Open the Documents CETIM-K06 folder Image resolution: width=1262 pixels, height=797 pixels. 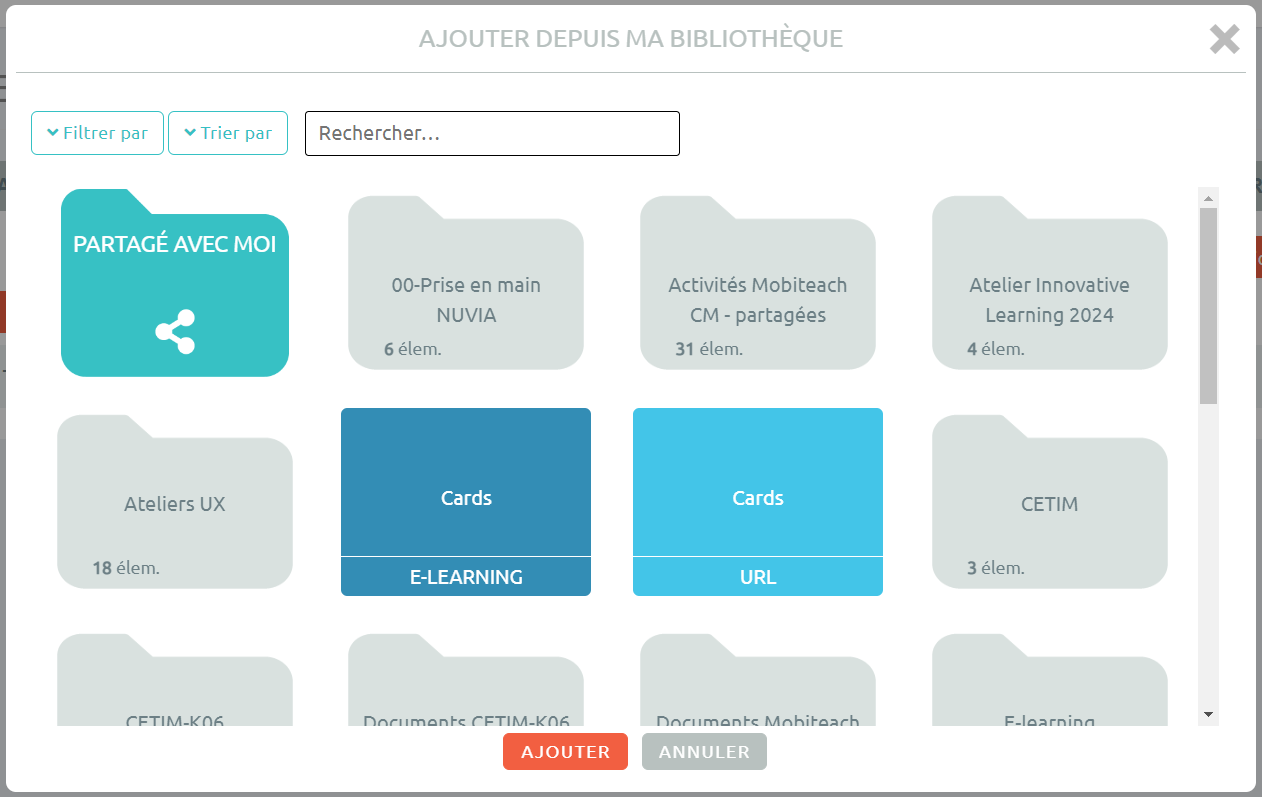466,680
